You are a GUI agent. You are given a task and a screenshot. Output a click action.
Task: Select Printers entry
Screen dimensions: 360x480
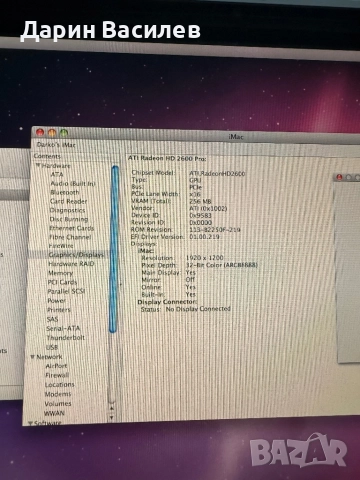[59, 310]
